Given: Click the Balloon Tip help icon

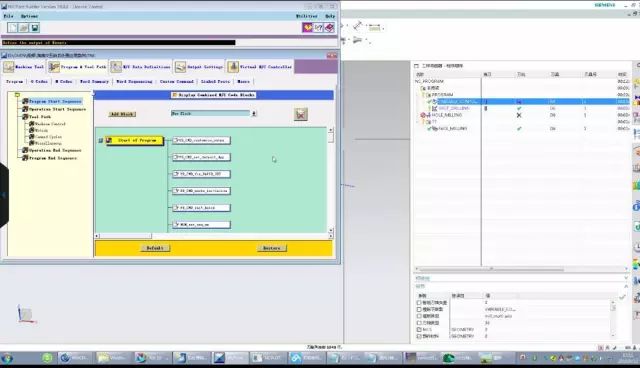Looking at the screenshot, I should coord(307,27).
